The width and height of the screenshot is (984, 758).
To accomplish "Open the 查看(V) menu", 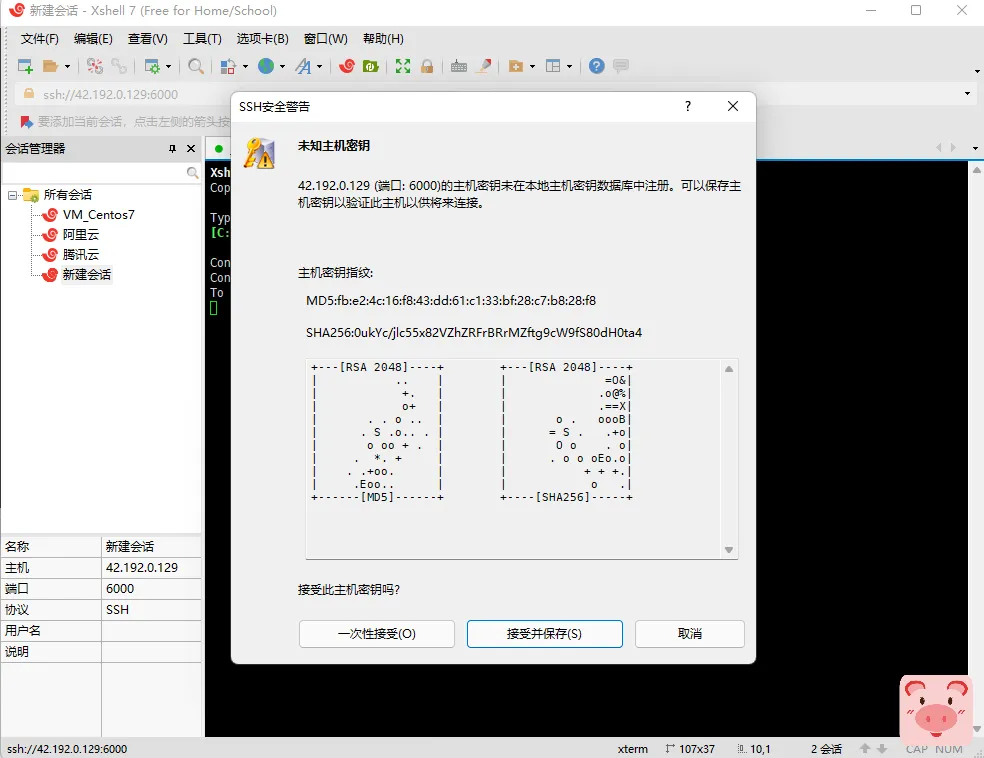I will coord(147,39).
